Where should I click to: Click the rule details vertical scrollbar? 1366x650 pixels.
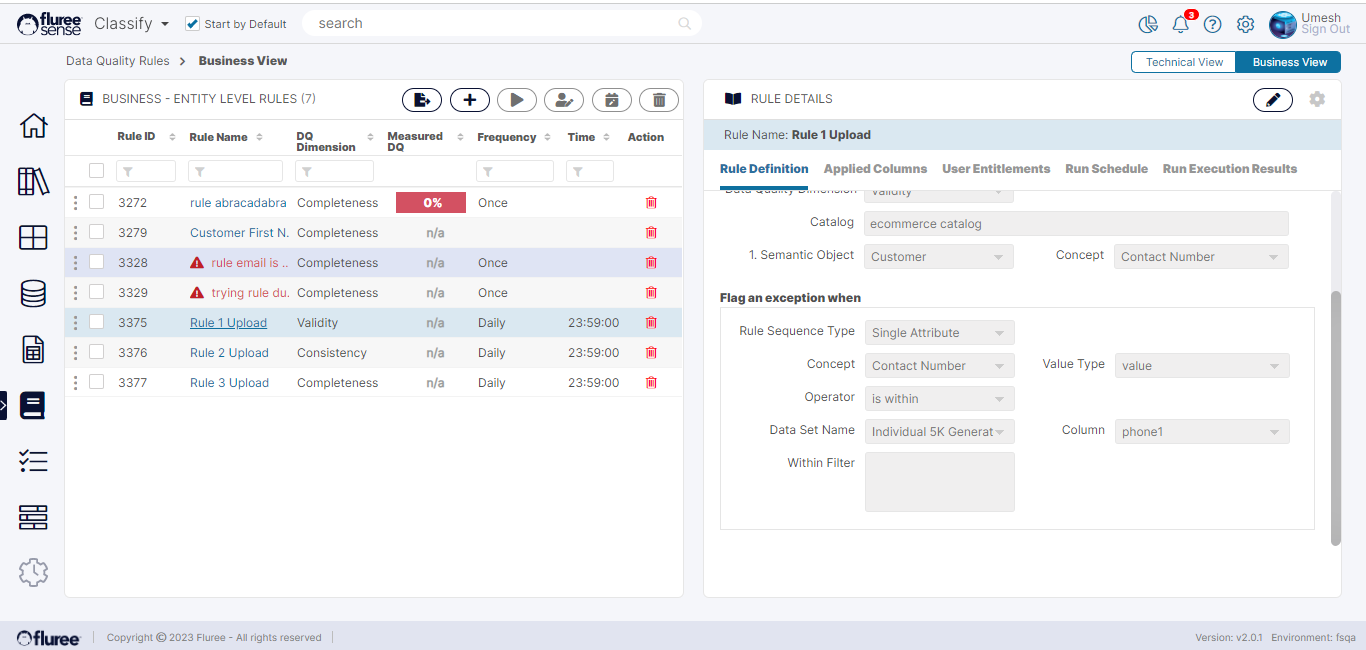tap(1336, 418)
